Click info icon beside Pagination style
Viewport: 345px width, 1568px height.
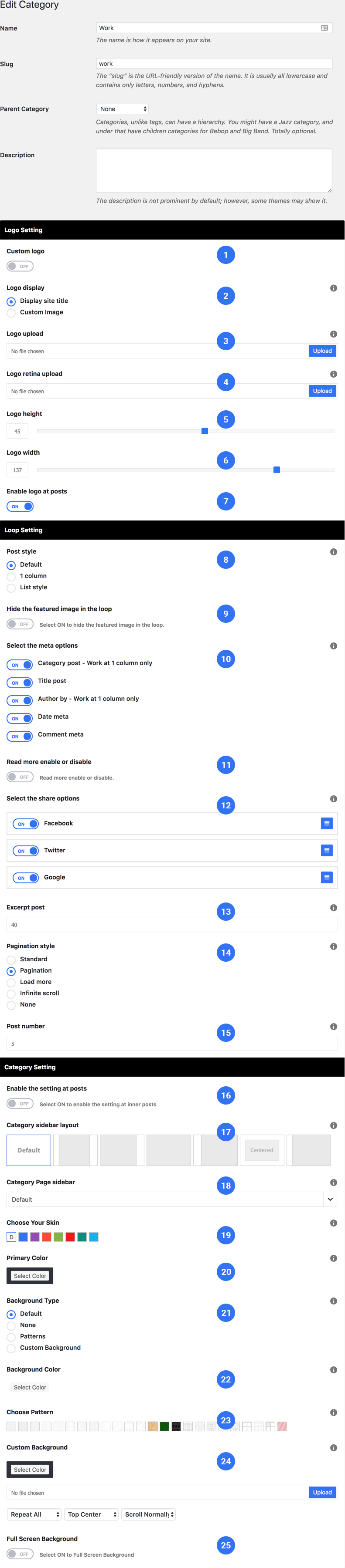[333, 946]
